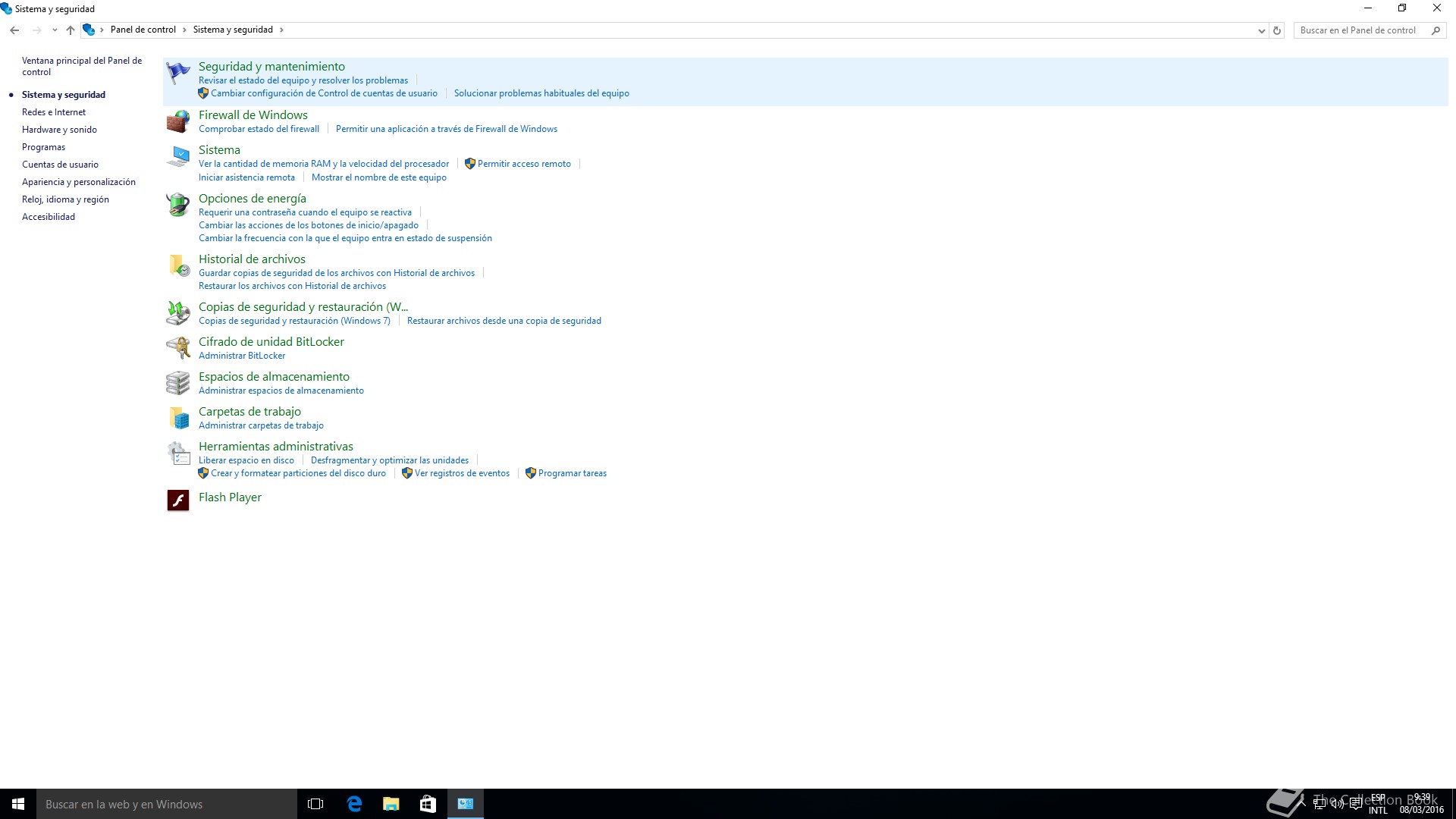Go to Ventana principal del Panel de control

(82, 66)
